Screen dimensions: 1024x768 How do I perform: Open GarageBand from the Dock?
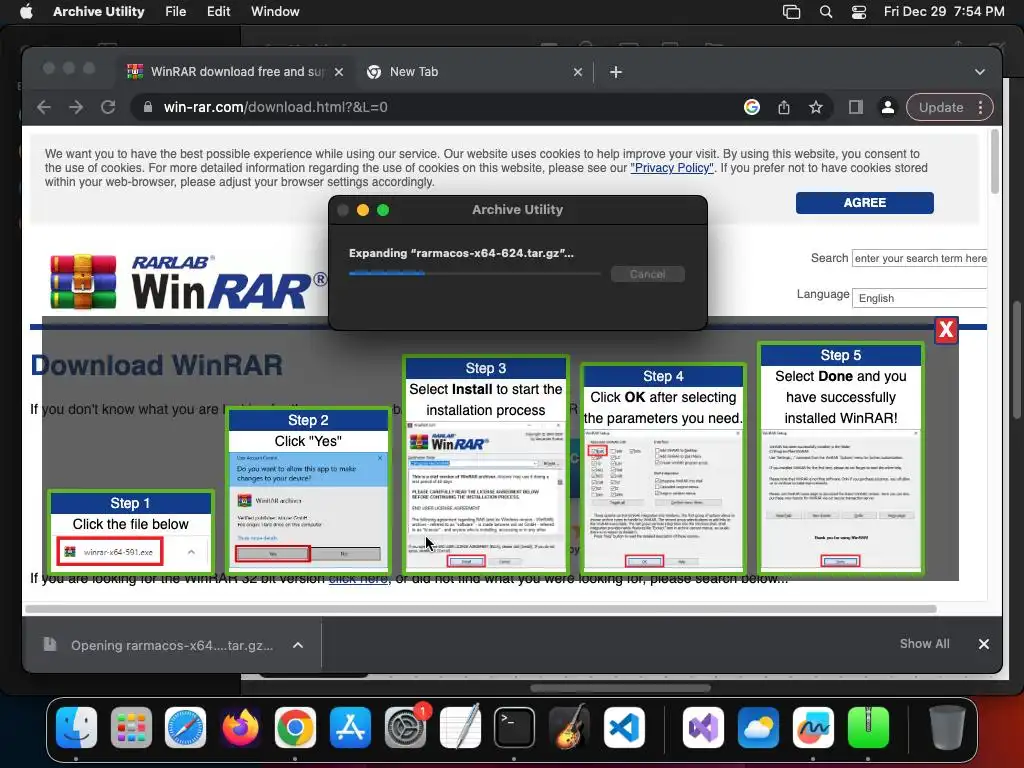pyautogui.click(x=569, y=728)
